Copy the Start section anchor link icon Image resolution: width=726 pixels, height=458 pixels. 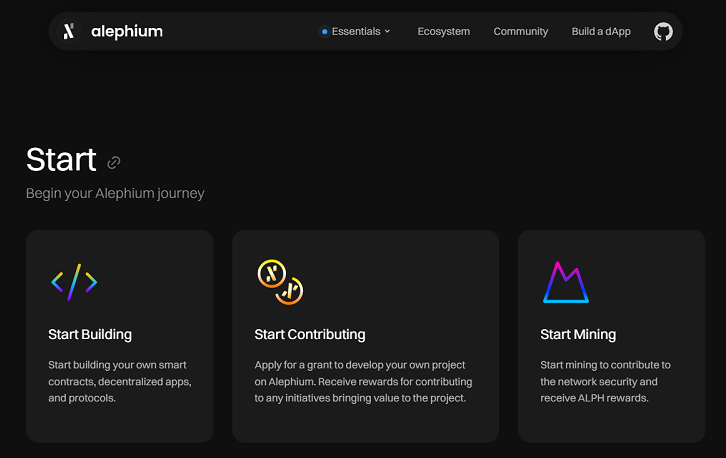pos(114,162)
